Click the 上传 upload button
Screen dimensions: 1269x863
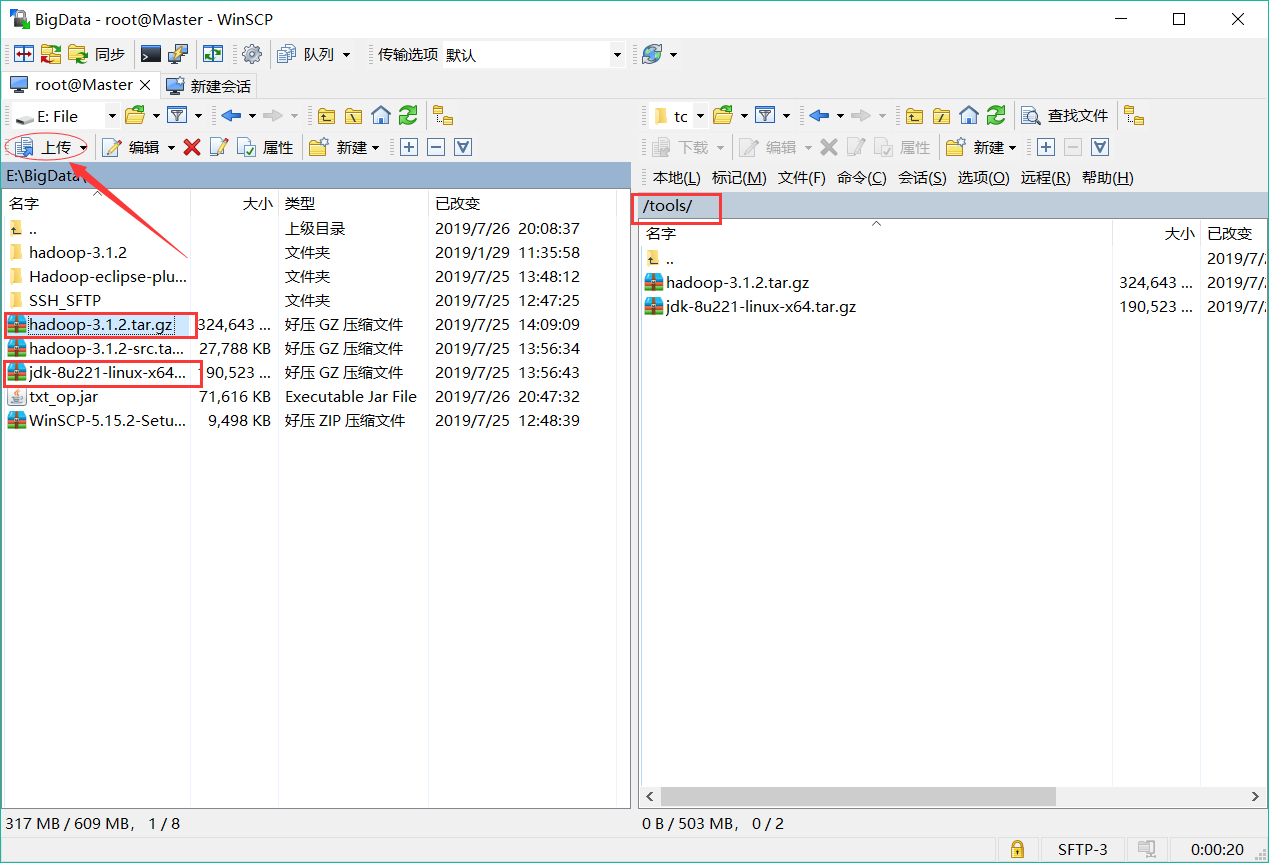point(43,147)
